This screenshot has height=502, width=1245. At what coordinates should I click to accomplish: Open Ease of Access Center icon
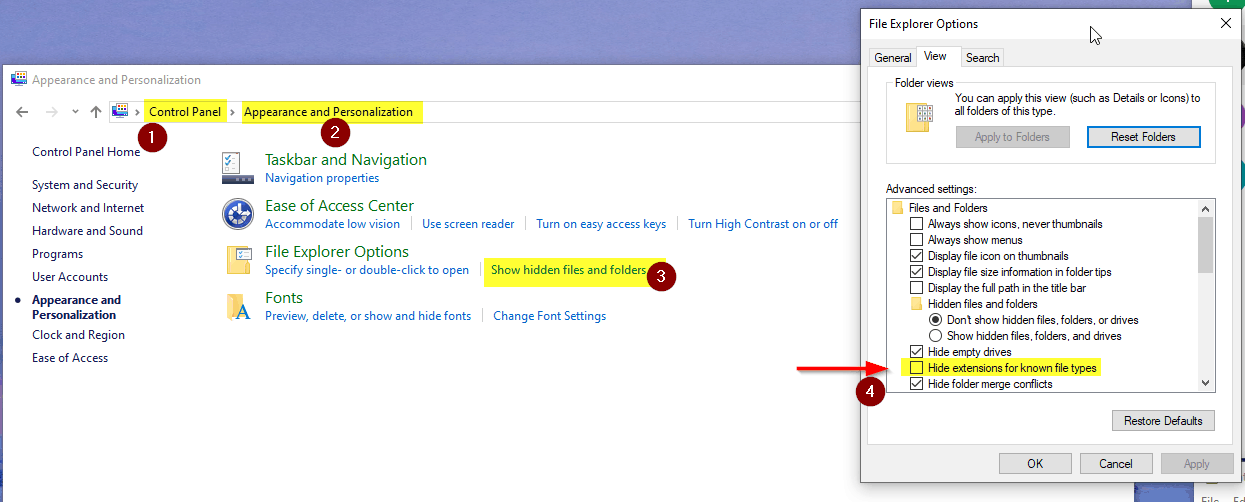click(x=238, y=213)
